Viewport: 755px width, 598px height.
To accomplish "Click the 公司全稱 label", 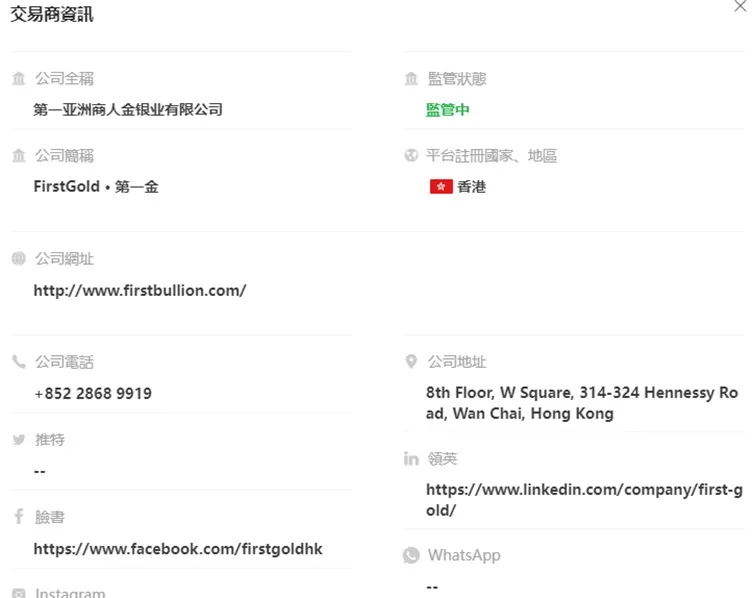I will (x=64, y=78).
